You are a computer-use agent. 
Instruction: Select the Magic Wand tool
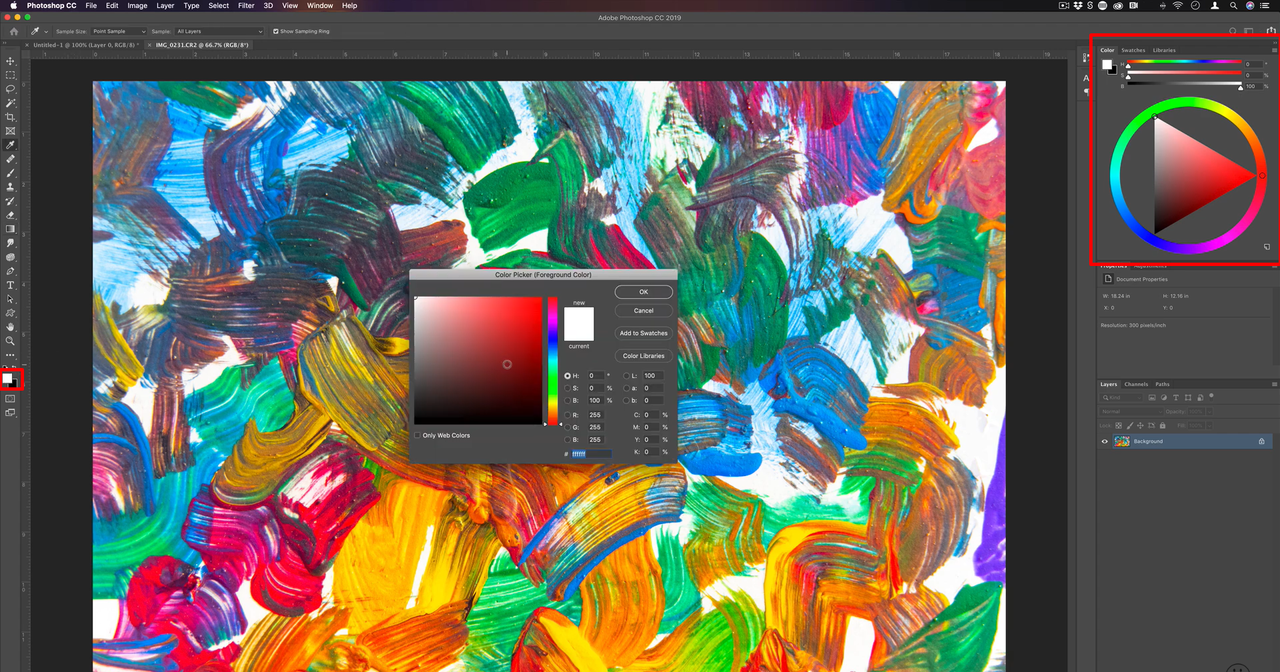[x=11, y=103]
